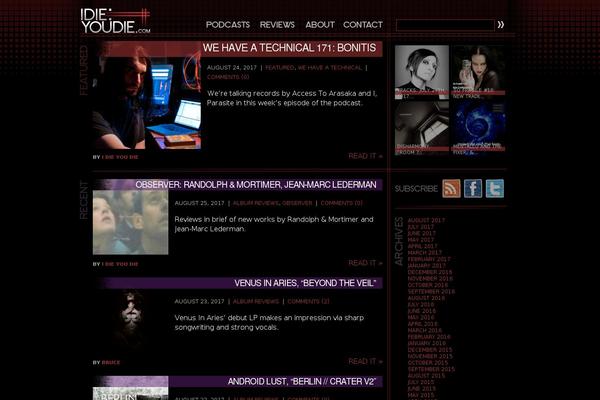The image size is (600, 400).
Task: Open the Observer: Randolph & Mortimer post title
Action: [256, 185]
